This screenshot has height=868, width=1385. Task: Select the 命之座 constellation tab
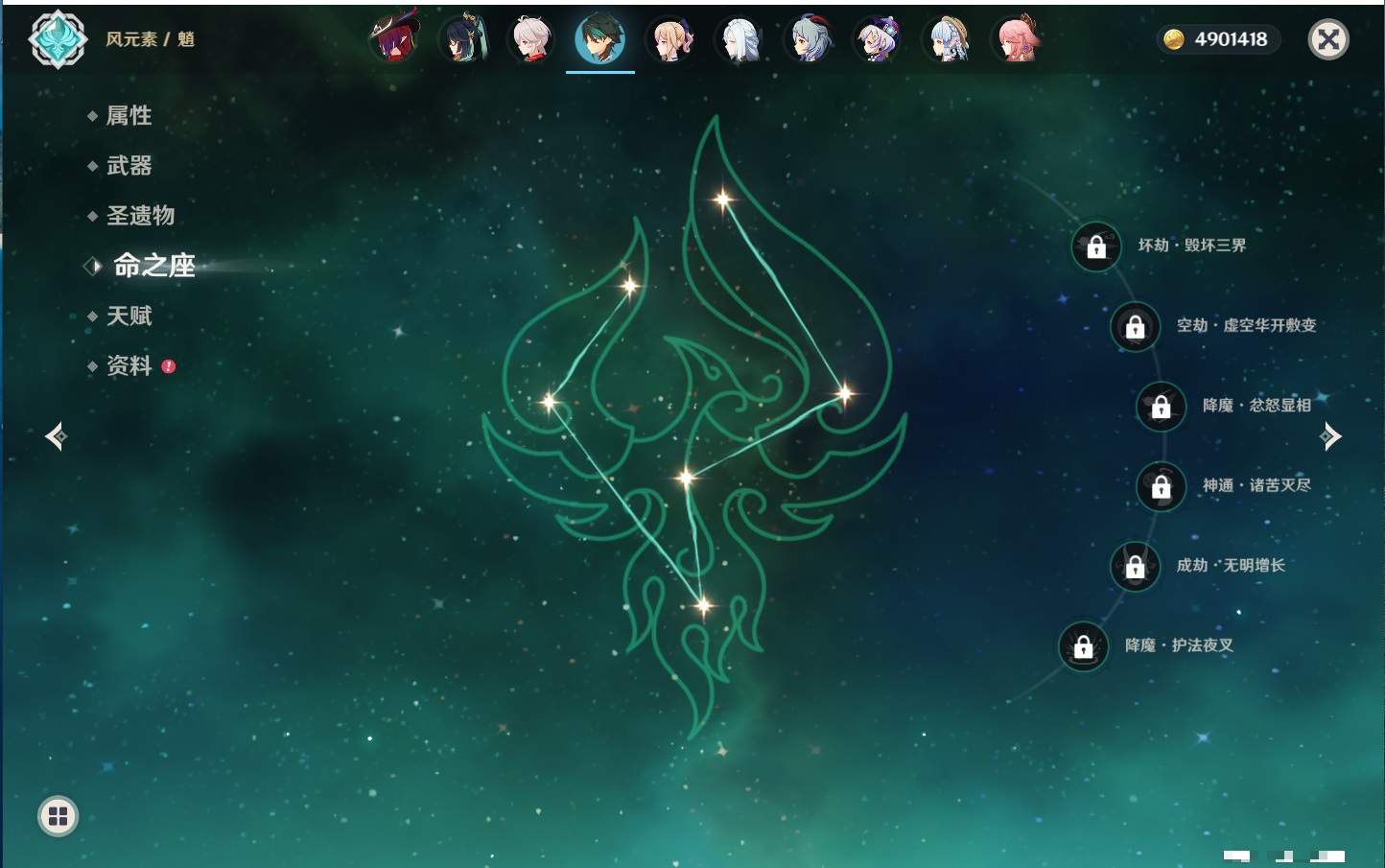154,266
